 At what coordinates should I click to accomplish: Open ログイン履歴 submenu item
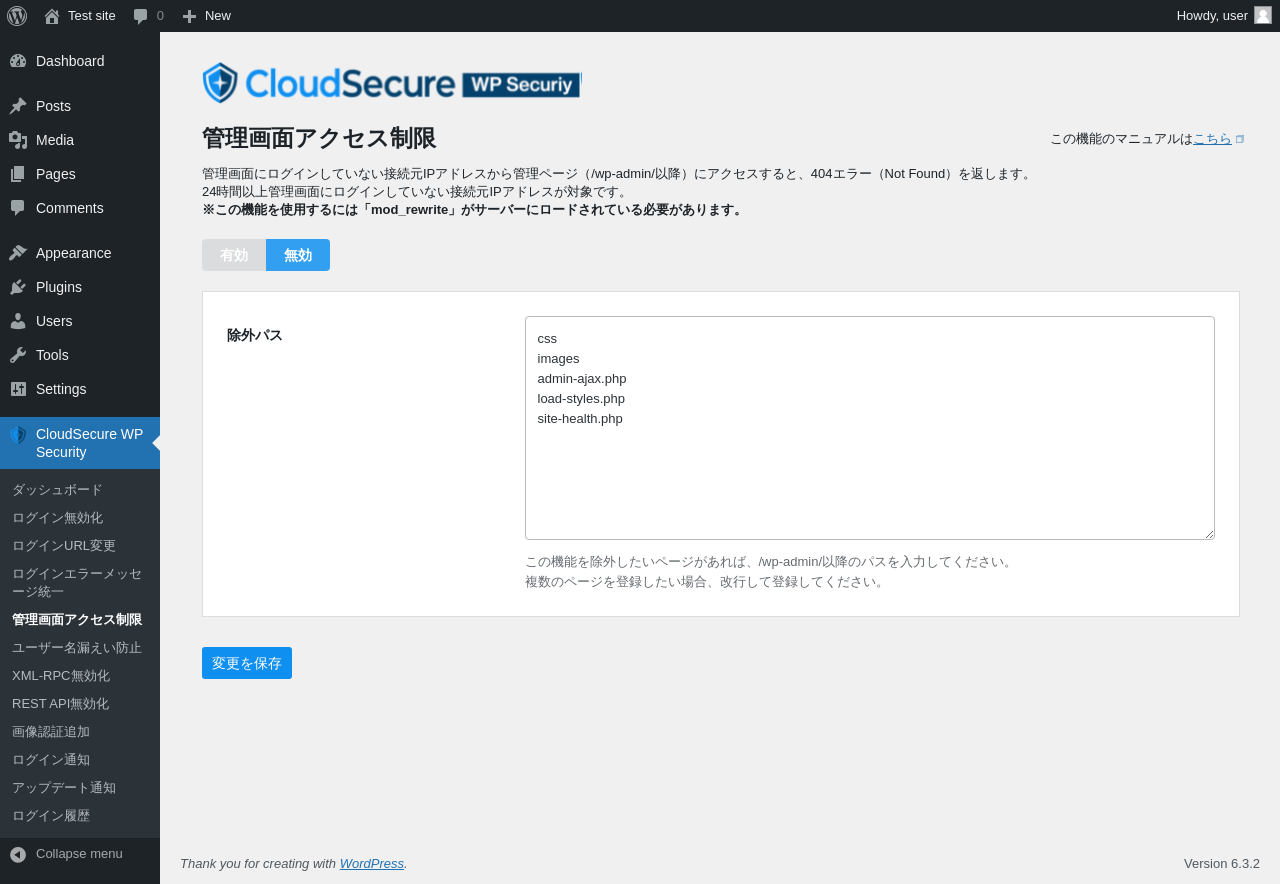pos(51,816)
